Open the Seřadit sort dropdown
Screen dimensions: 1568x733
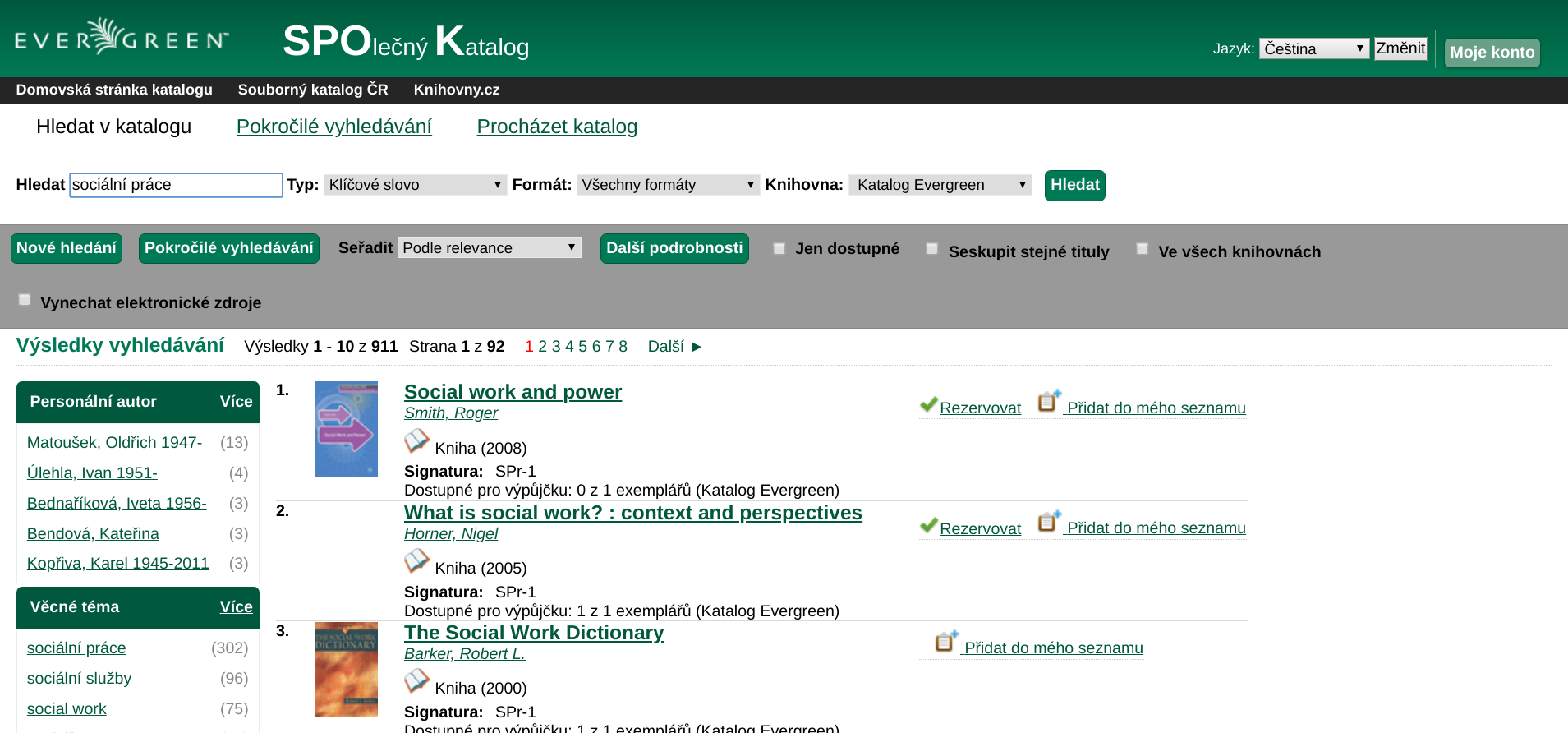[x=490, y=248]
